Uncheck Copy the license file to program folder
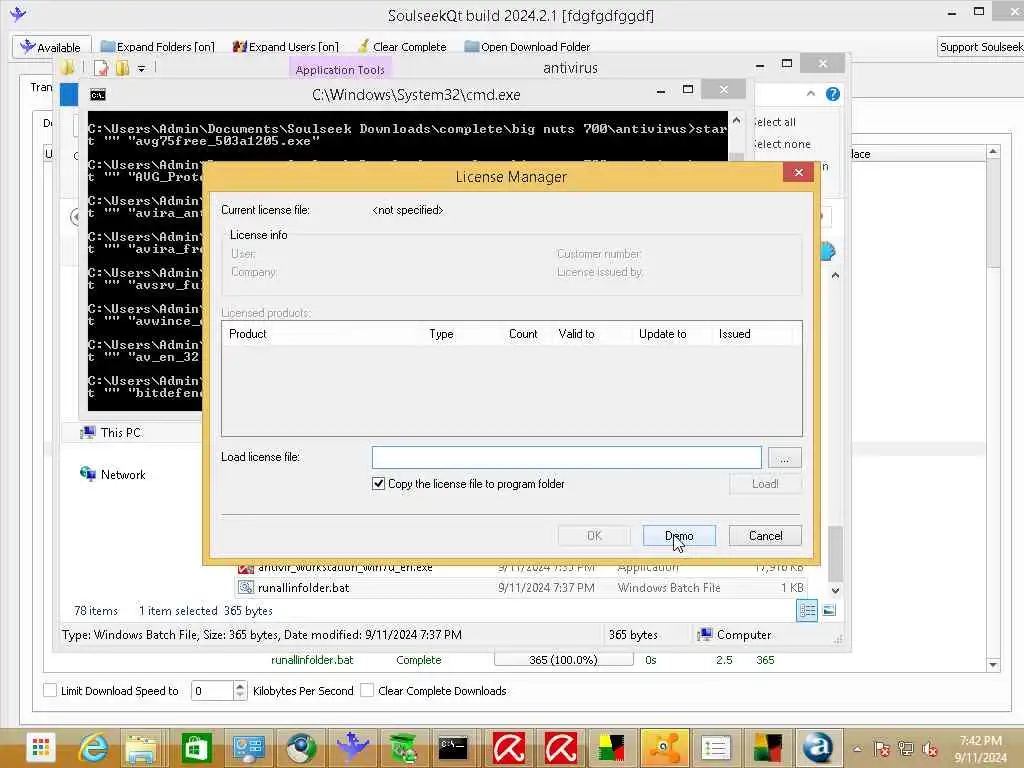The width and height of the screenshot is (1024, 768). click(x=379, y=484)
